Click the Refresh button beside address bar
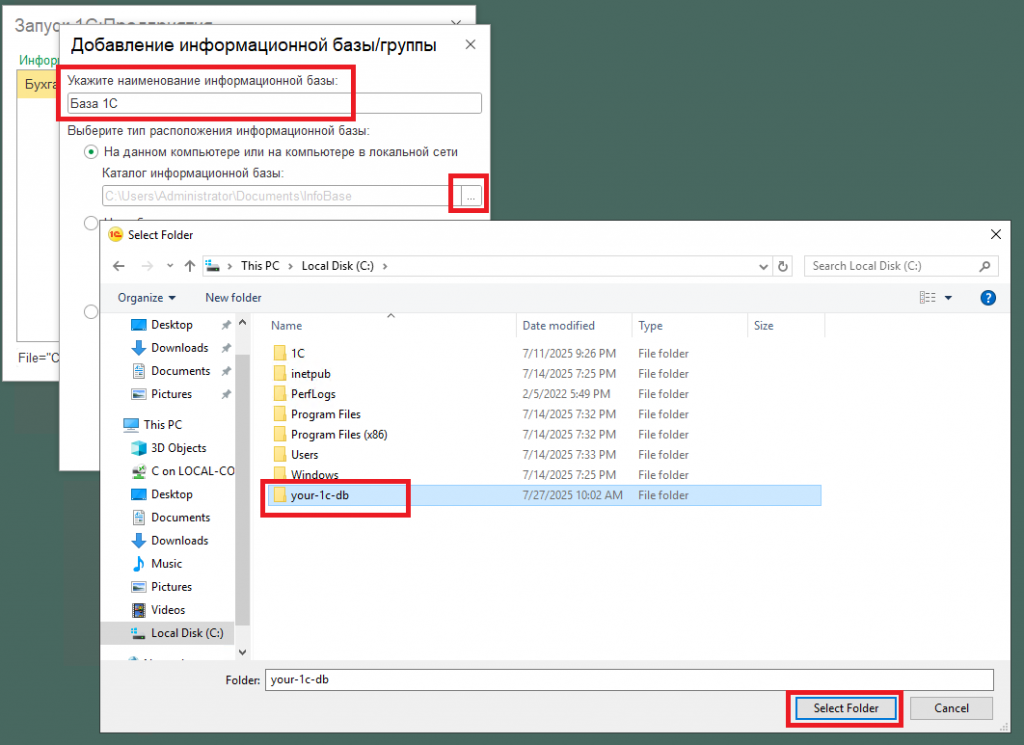This screenshot has height=745, width=1024. [x=782, y=266]
